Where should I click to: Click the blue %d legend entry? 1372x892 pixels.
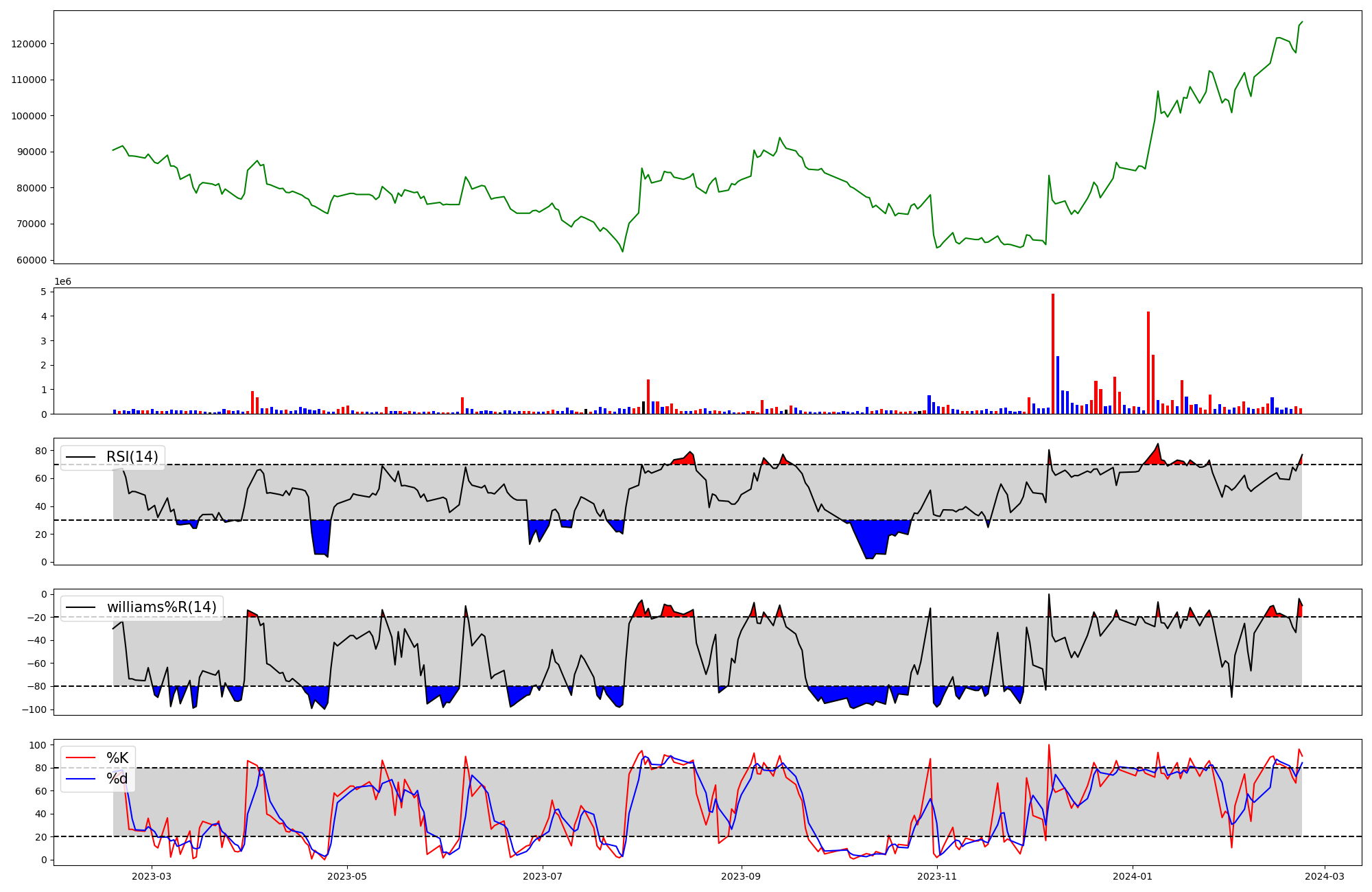pos(117,778)
